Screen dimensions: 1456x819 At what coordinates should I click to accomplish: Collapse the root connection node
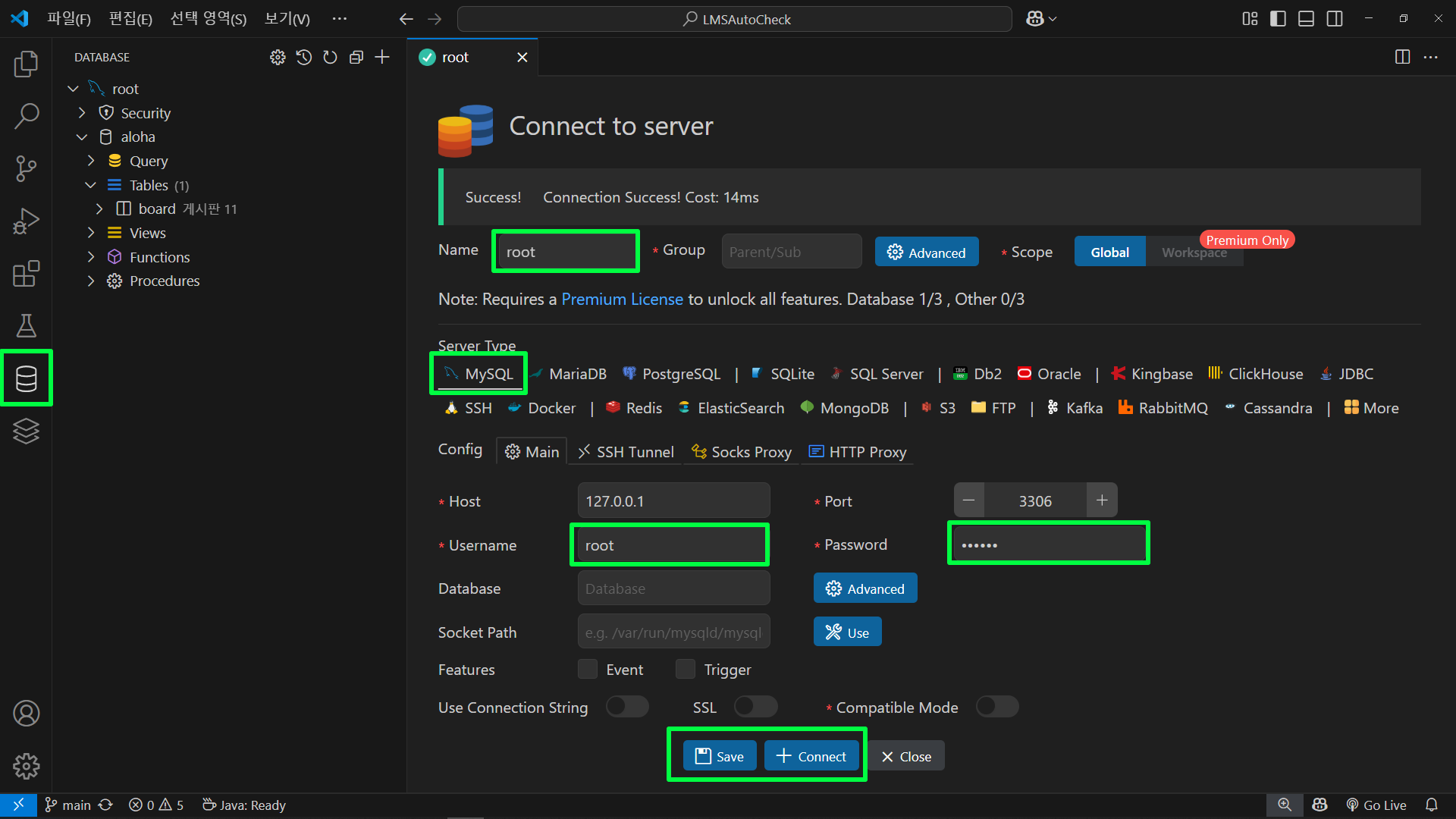(73, 89)
